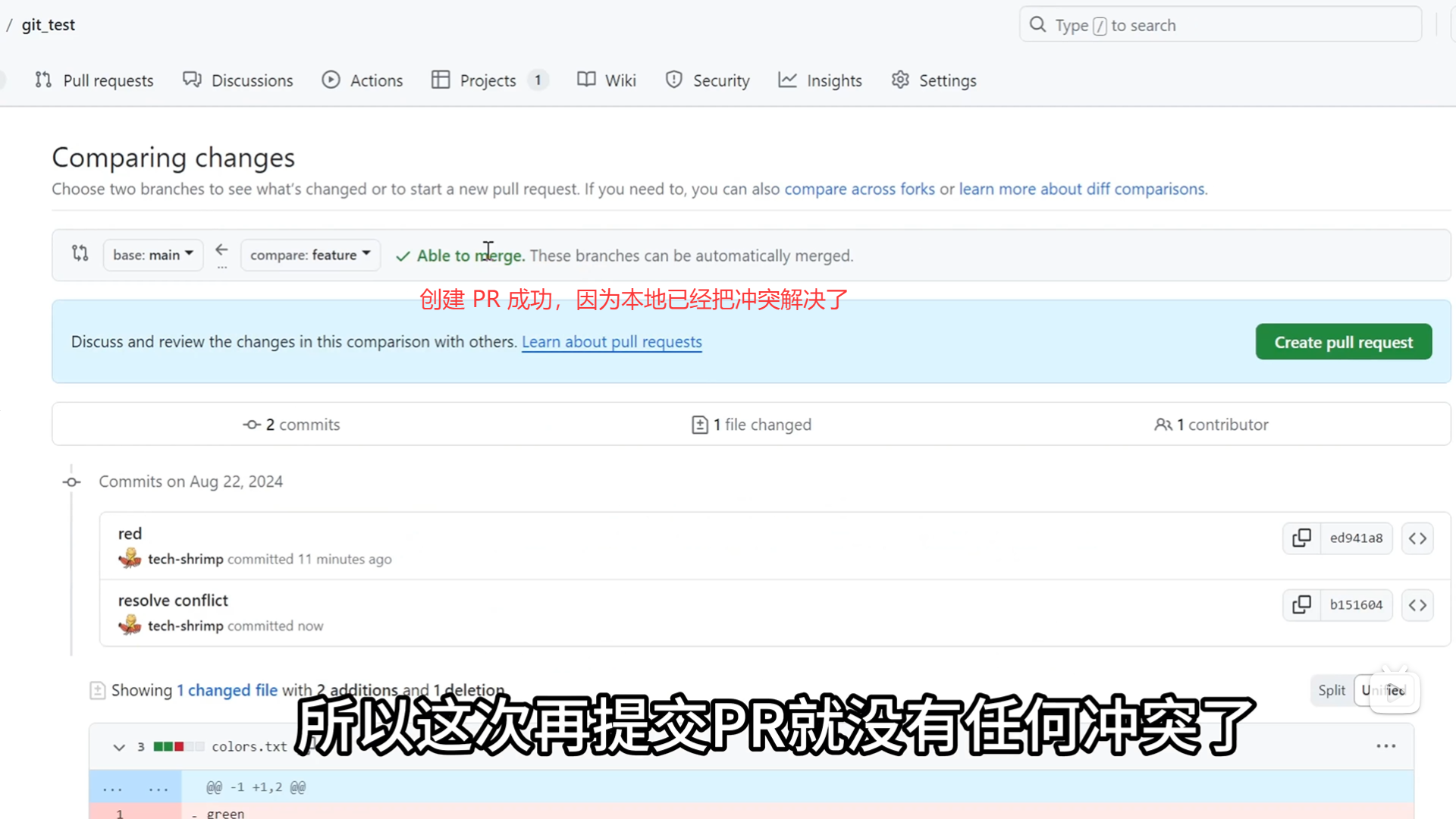Open the compare: feature branch dropdown
This screenshot has height=819, width=1456.
310,255
